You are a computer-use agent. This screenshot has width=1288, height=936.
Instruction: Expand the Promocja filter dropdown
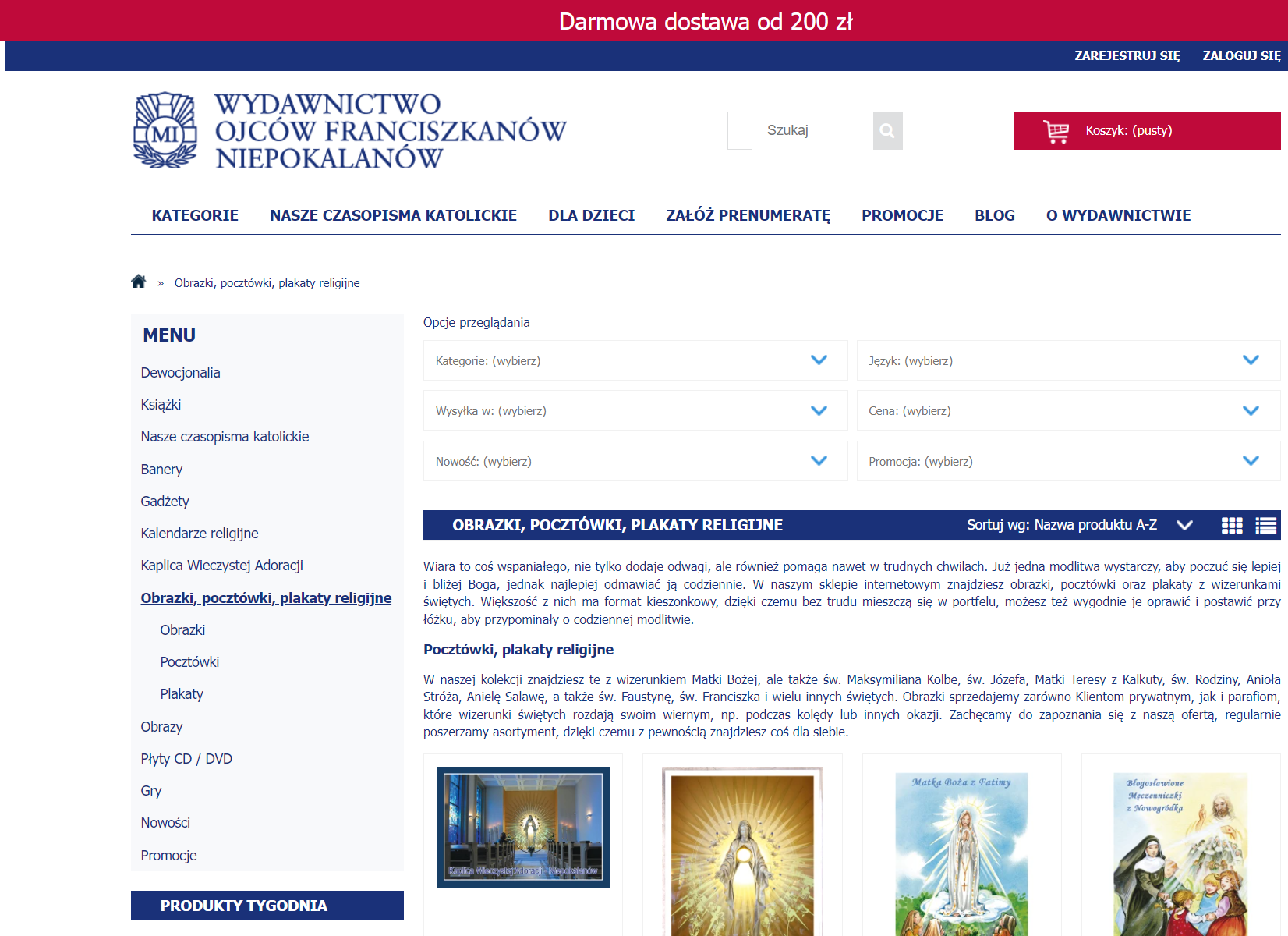tap(1068, 461)
